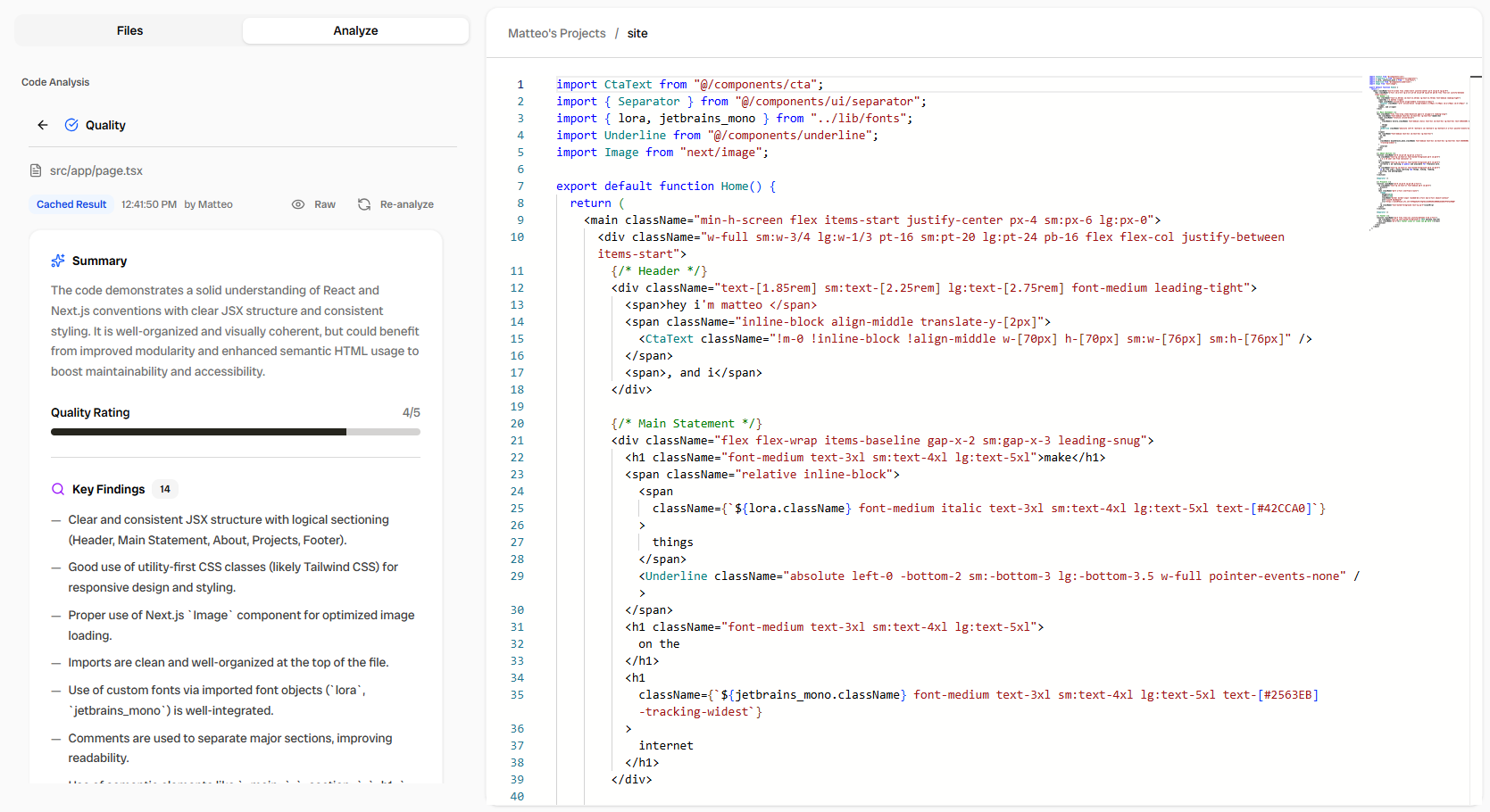Click the Quality checkmark badge icon
1490x812 pixels.
click(71, 125)
